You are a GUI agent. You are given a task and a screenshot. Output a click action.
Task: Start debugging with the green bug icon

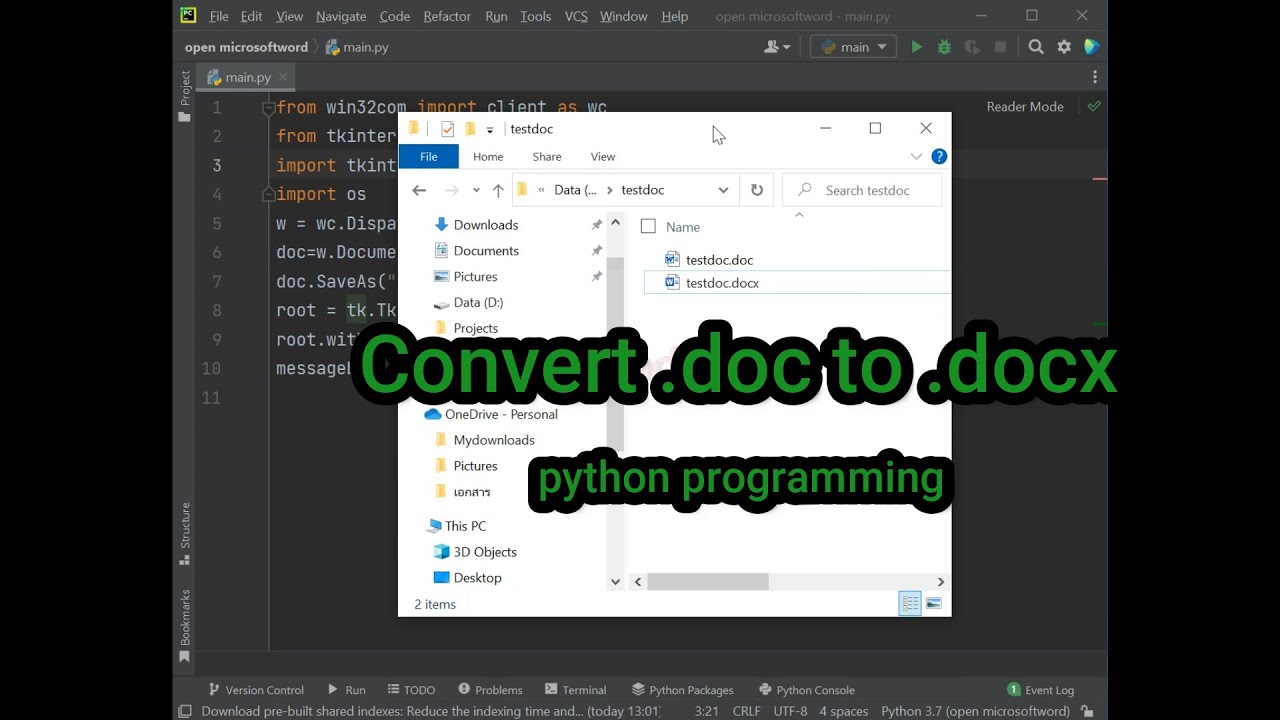(944, 47)
